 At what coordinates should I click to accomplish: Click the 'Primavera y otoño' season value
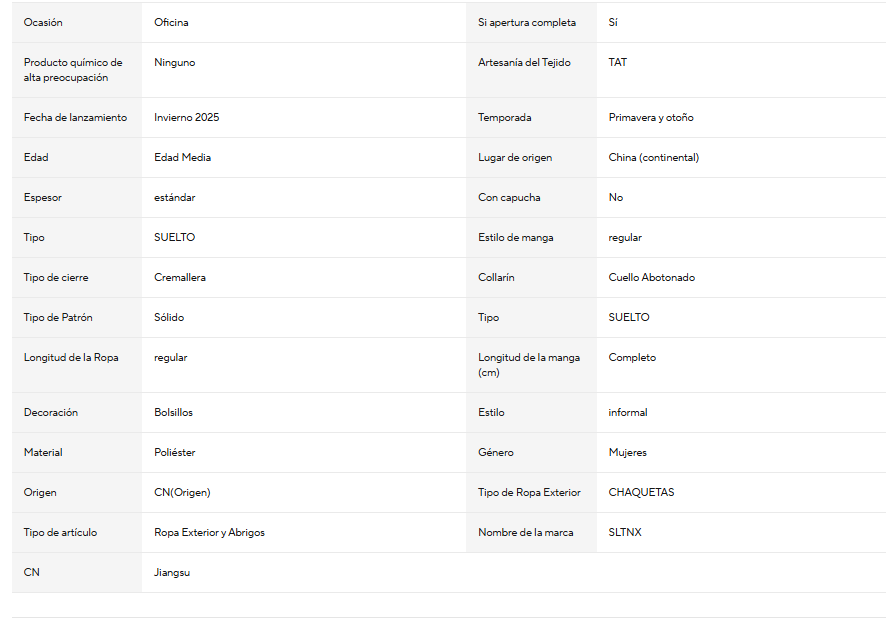[x=651, y=117]
